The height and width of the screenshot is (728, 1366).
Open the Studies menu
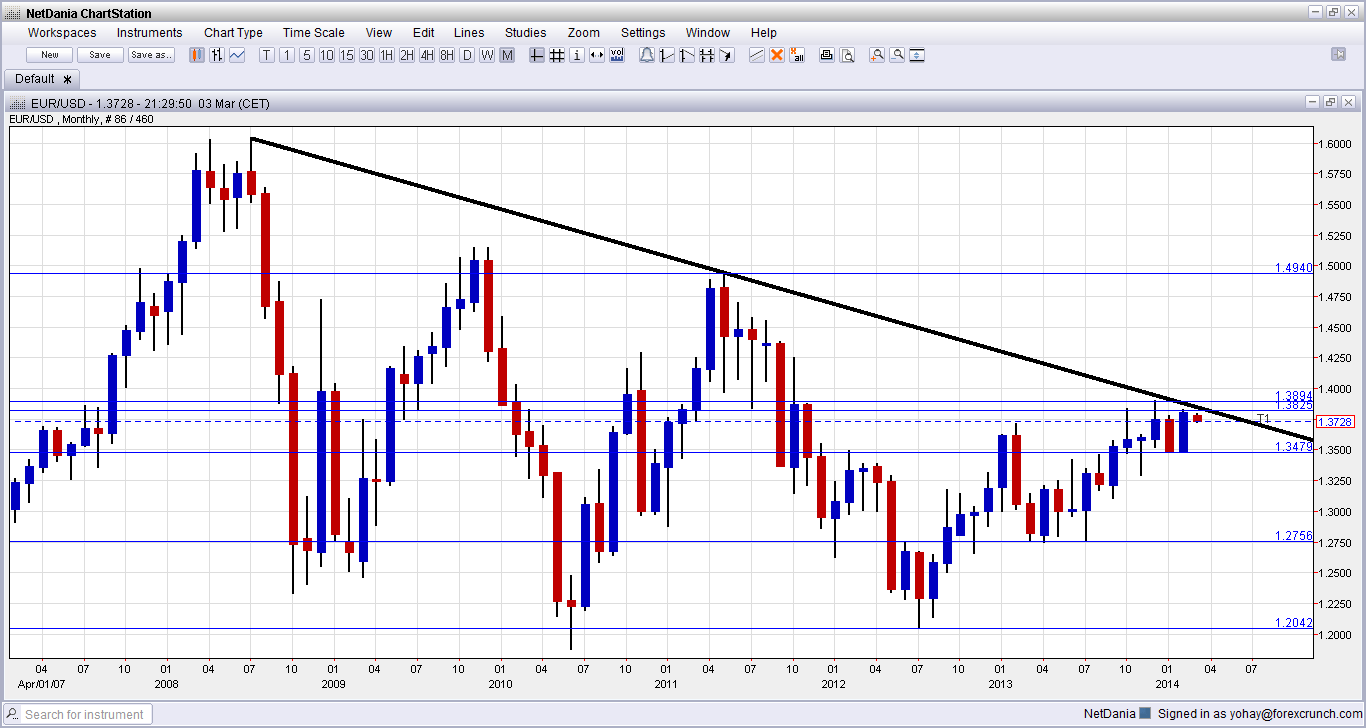click(x=525, y=32)
